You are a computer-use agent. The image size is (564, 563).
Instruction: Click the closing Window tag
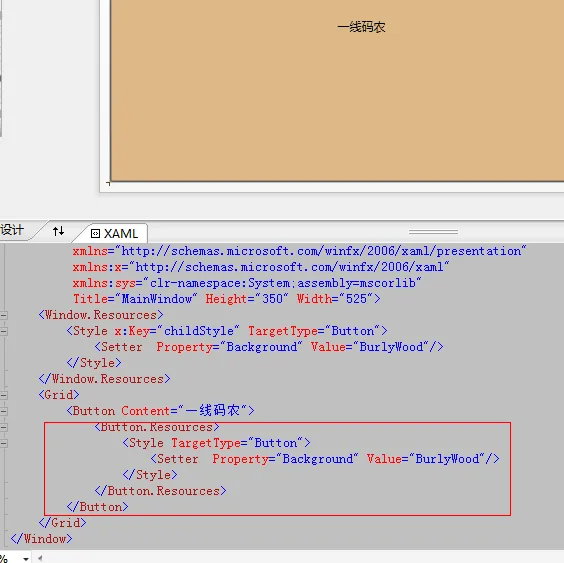41,539
